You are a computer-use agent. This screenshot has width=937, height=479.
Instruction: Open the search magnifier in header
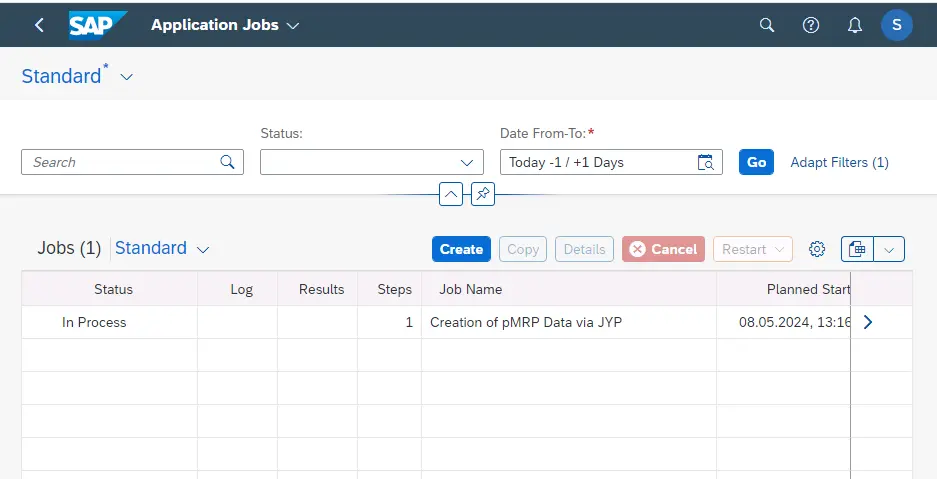[767, 25]
